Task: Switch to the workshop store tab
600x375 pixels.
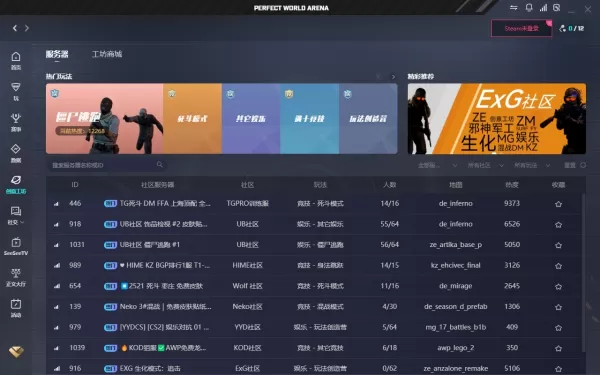Action: click(x=107, y=54)
